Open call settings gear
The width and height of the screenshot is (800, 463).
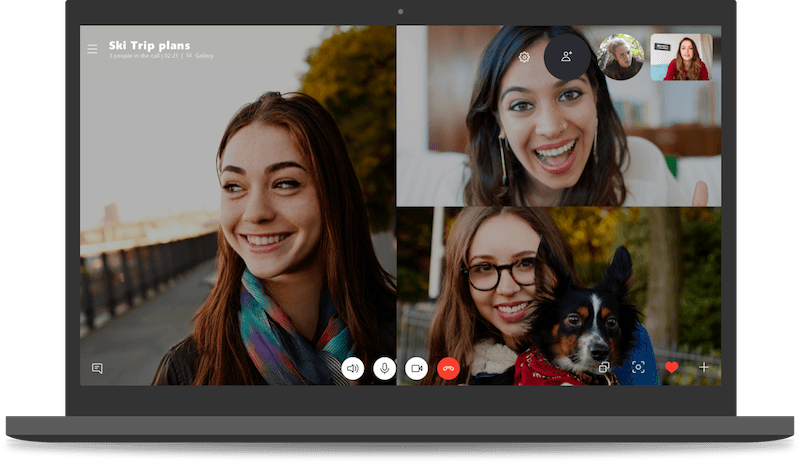524,57
